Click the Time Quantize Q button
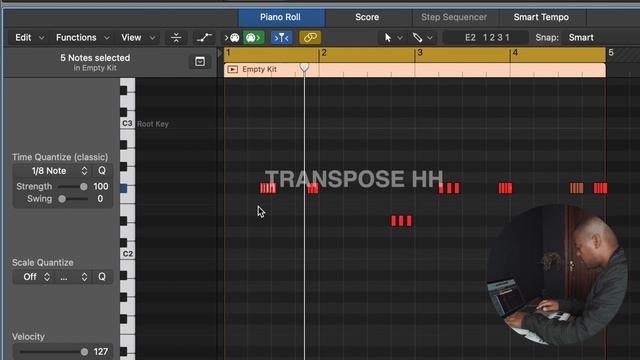 [102, 171]
